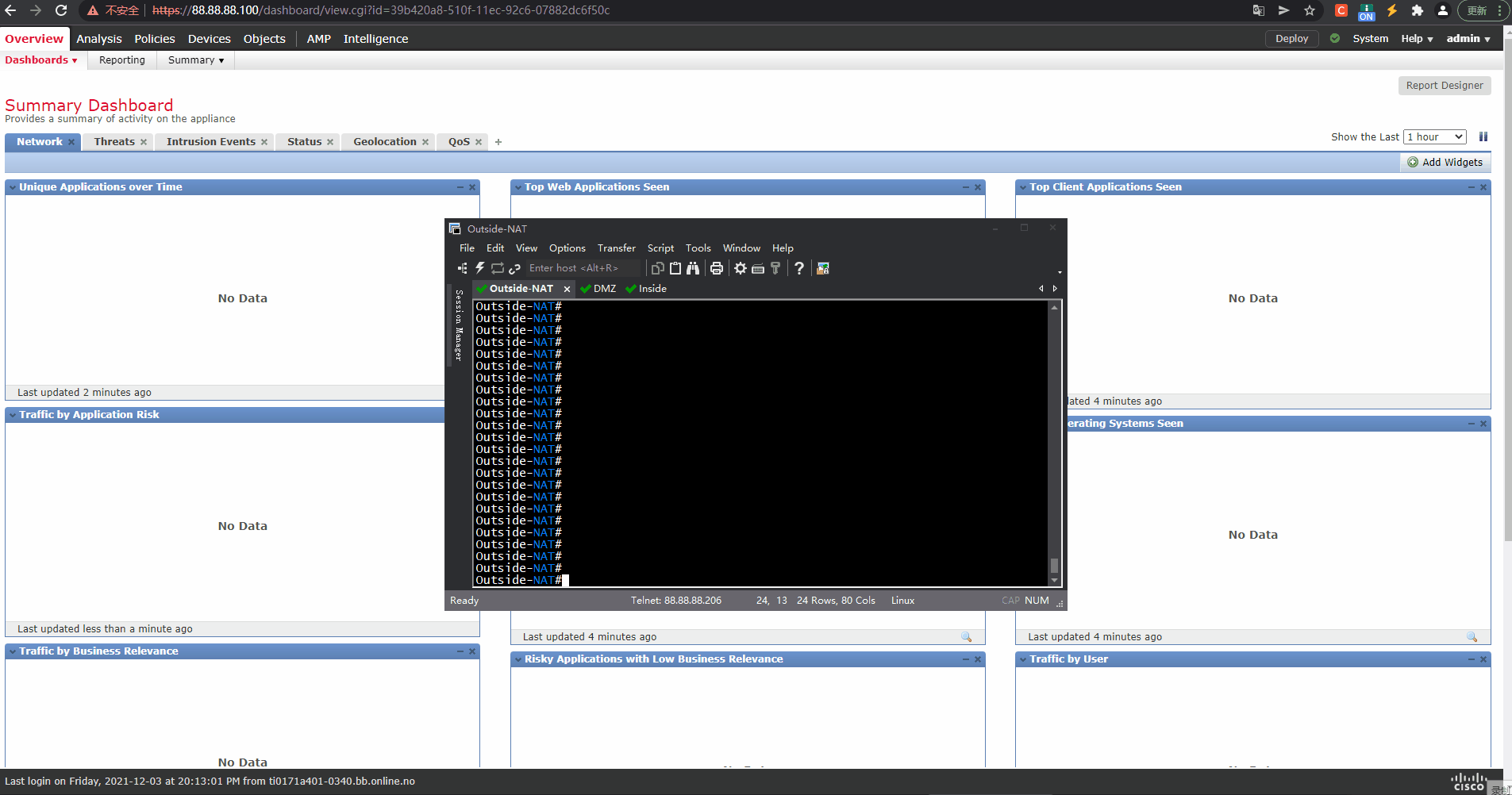Open the toolbar options dropdown arrow in SecureCRT
This screenshot has width=1512, height=795.
(x=1060, y=272)
